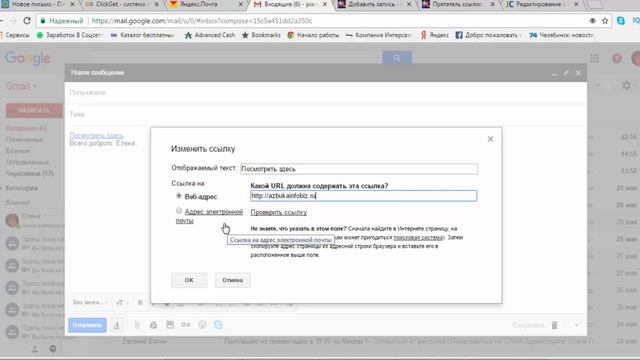This screenshot has height=360, width=640.
Task: Switch to the Прятатель ссылок browser tab
Action: pos(458,4)
